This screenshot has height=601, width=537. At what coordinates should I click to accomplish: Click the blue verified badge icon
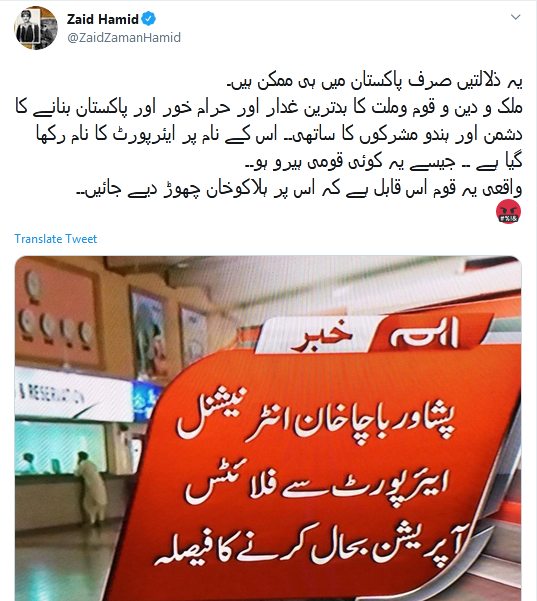(149, 19)
